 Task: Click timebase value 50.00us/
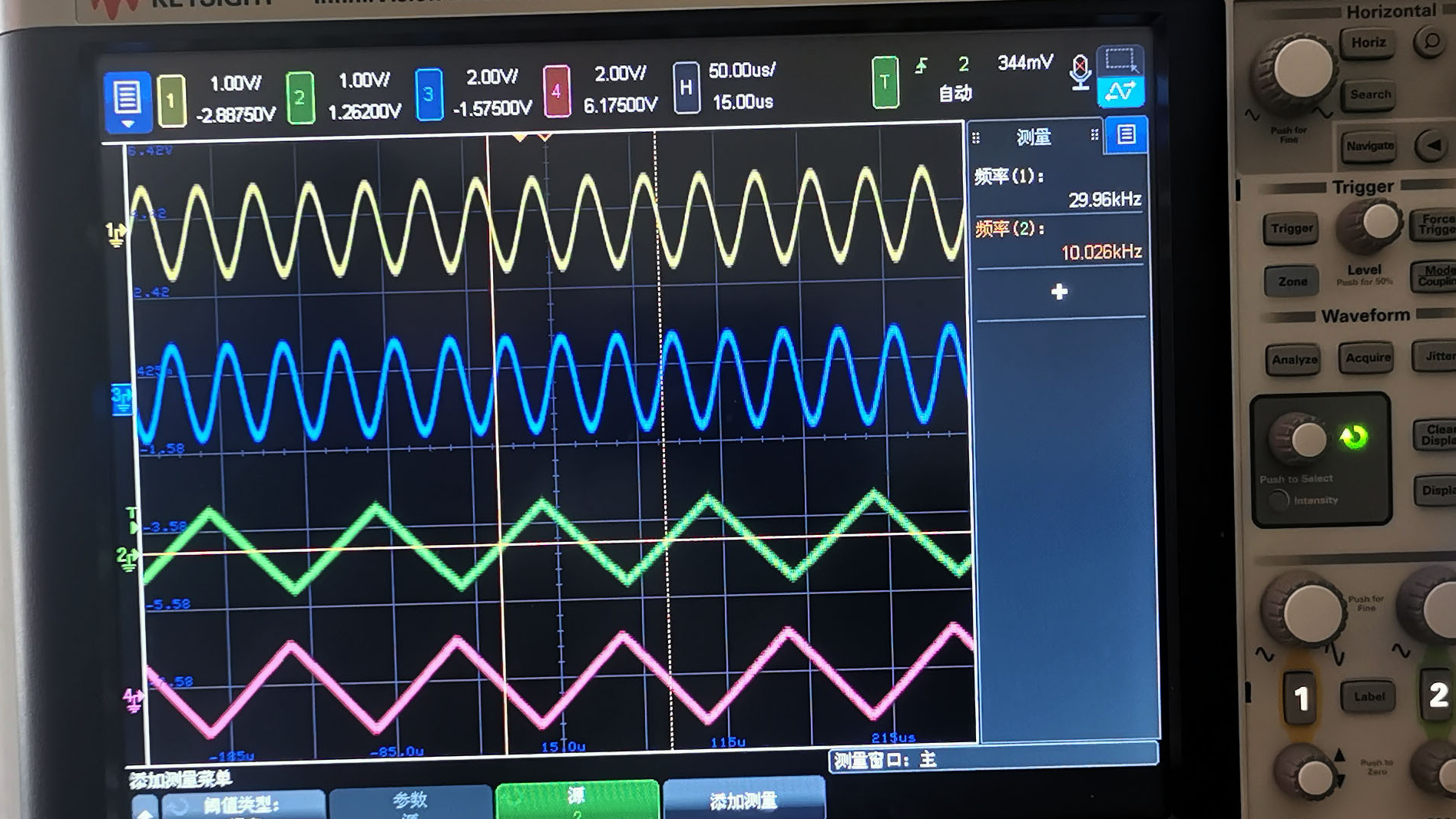point(742,71)
